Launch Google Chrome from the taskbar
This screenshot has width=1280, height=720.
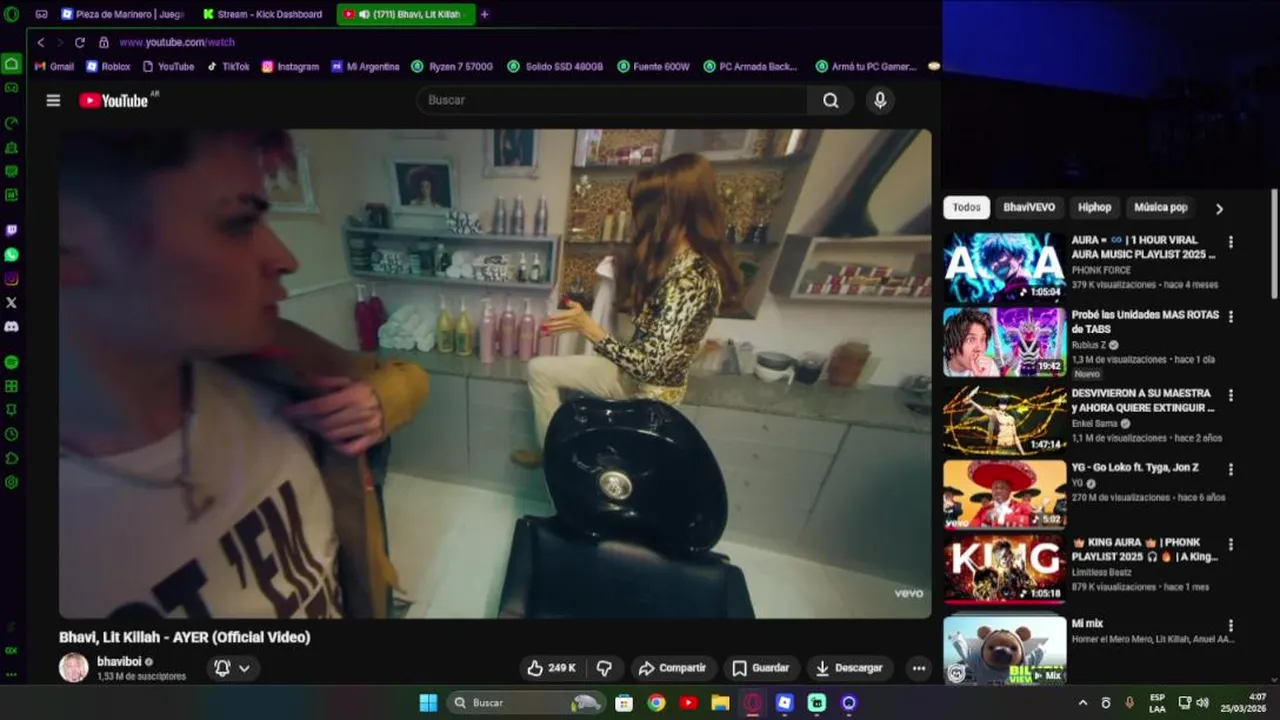(656, 703)
